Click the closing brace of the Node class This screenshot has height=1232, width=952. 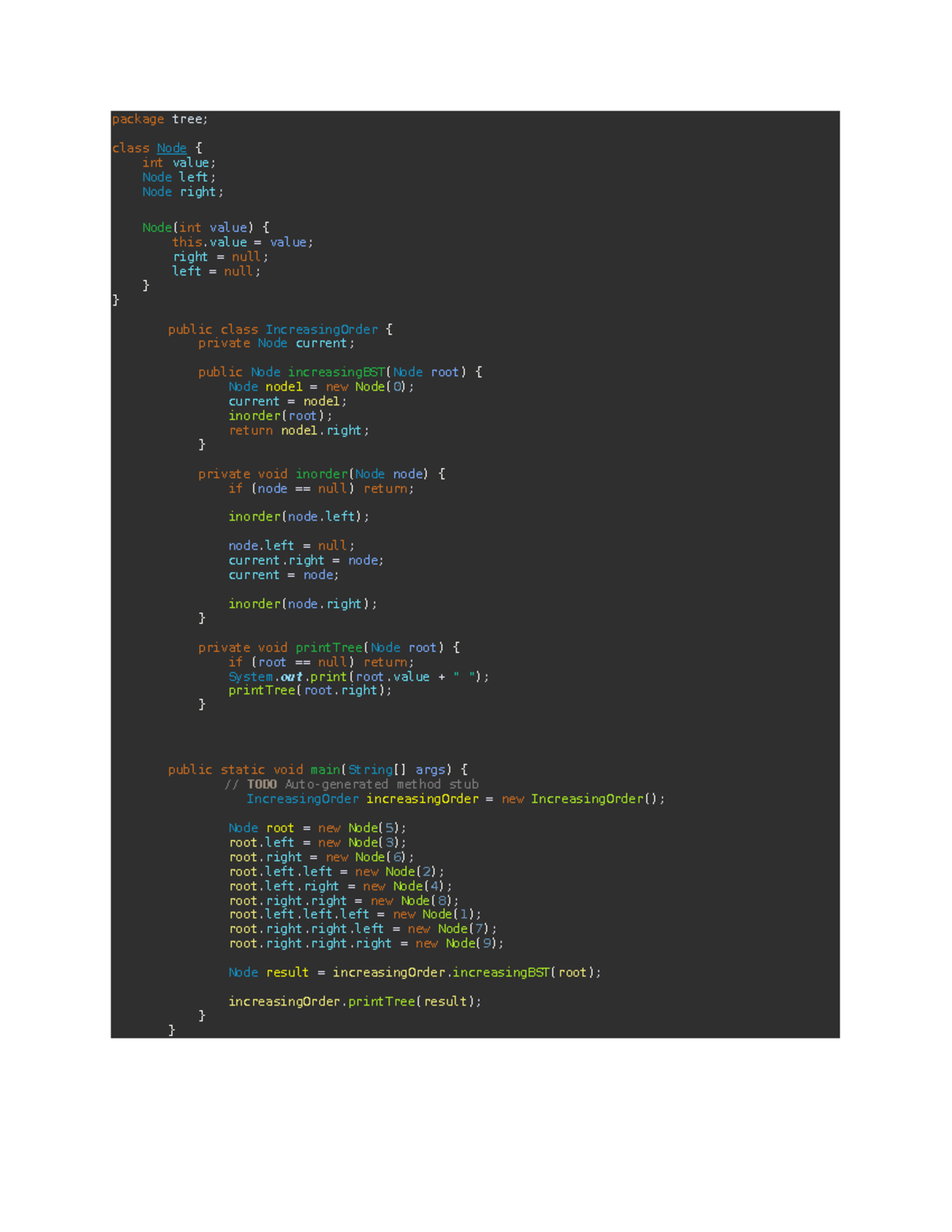(114, 300)
